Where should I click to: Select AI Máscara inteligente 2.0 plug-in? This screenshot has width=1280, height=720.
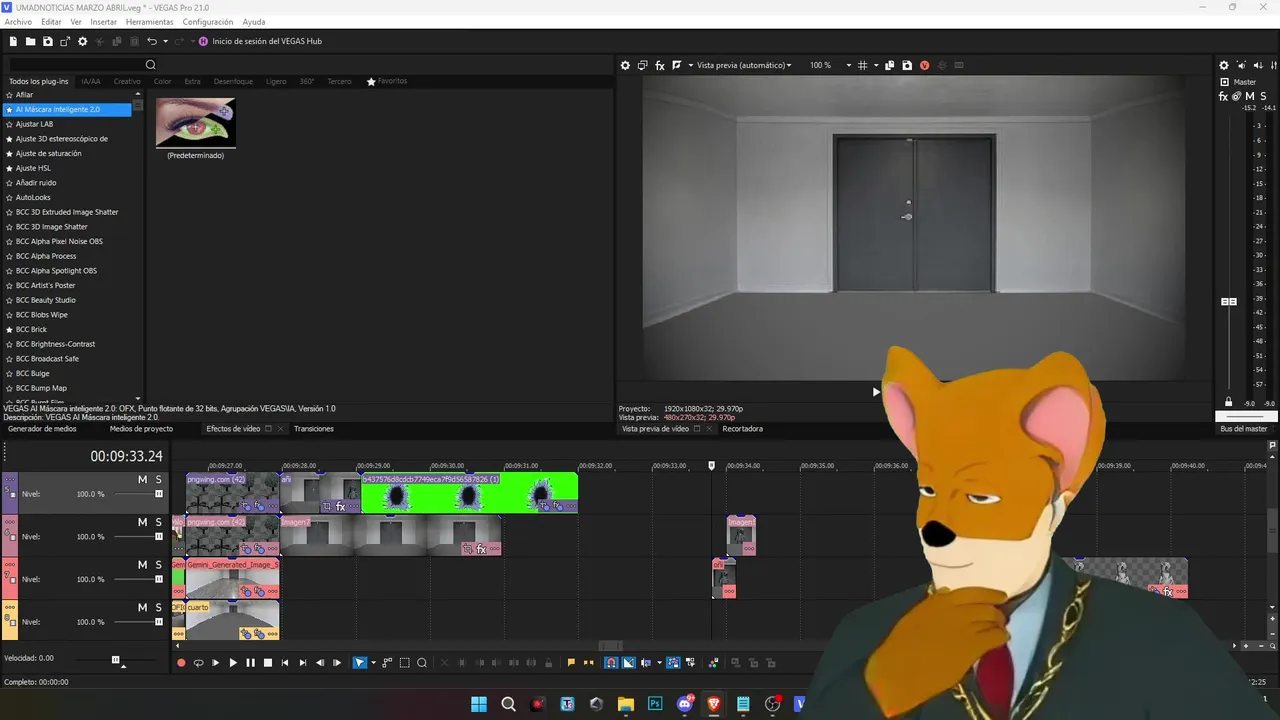pyautogui.click(x=67, y=109)
